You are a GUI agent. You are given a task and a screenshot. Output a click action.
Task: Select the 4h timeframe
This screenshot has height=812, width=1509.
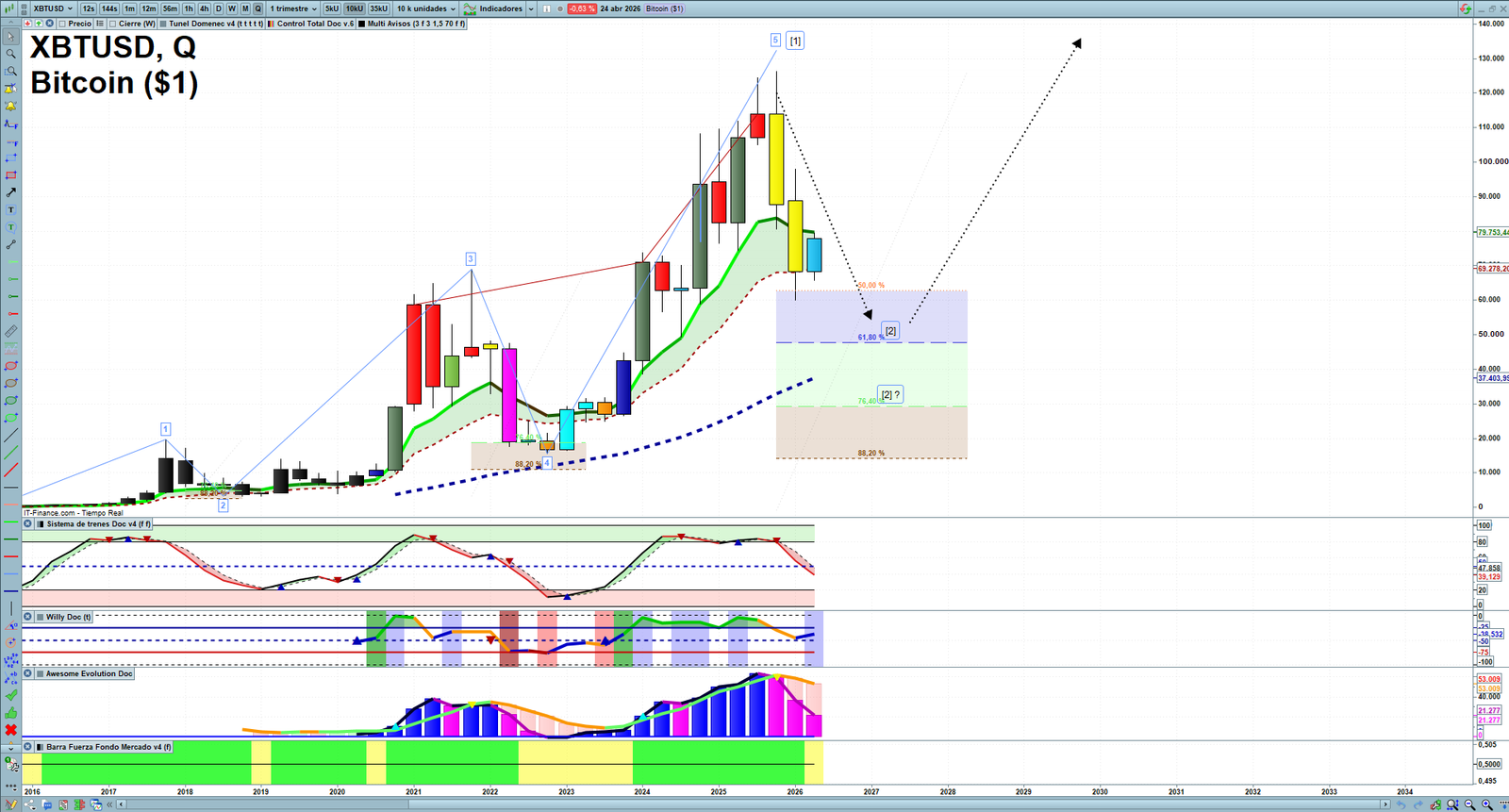[204, 8]
